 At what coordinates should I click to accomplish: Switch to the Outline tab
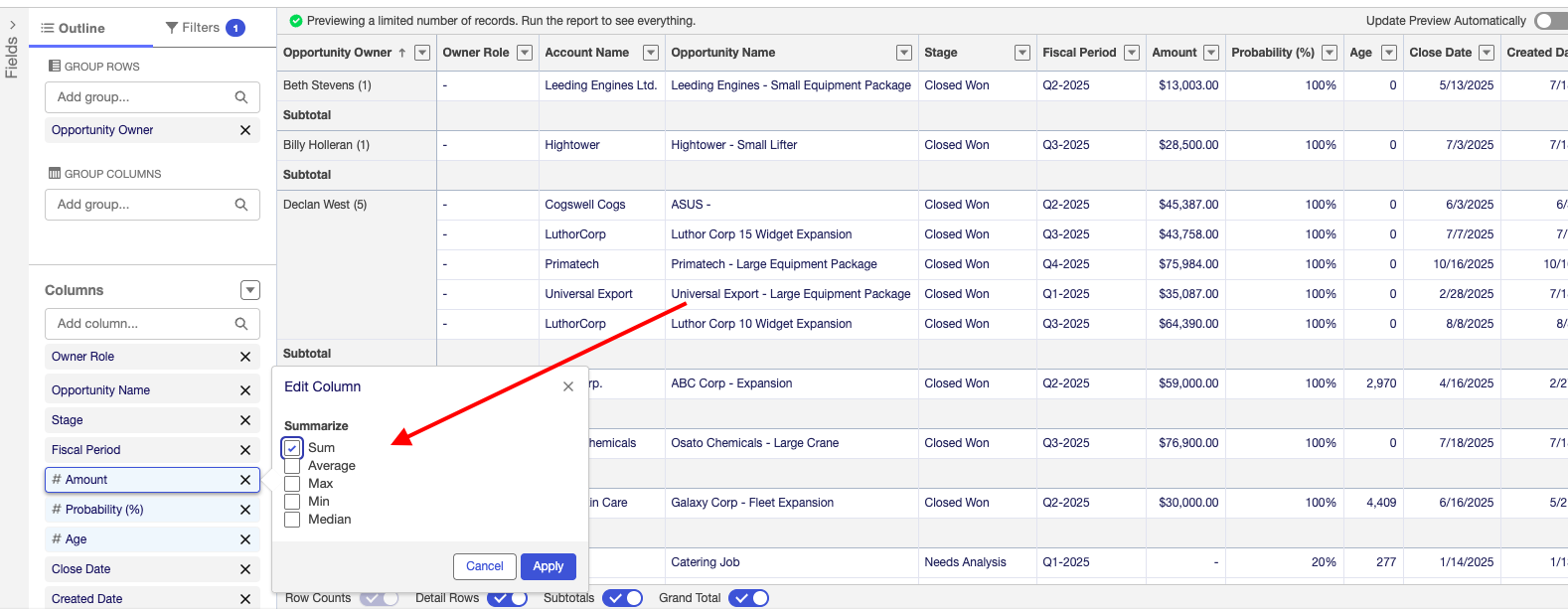(73, 28)
